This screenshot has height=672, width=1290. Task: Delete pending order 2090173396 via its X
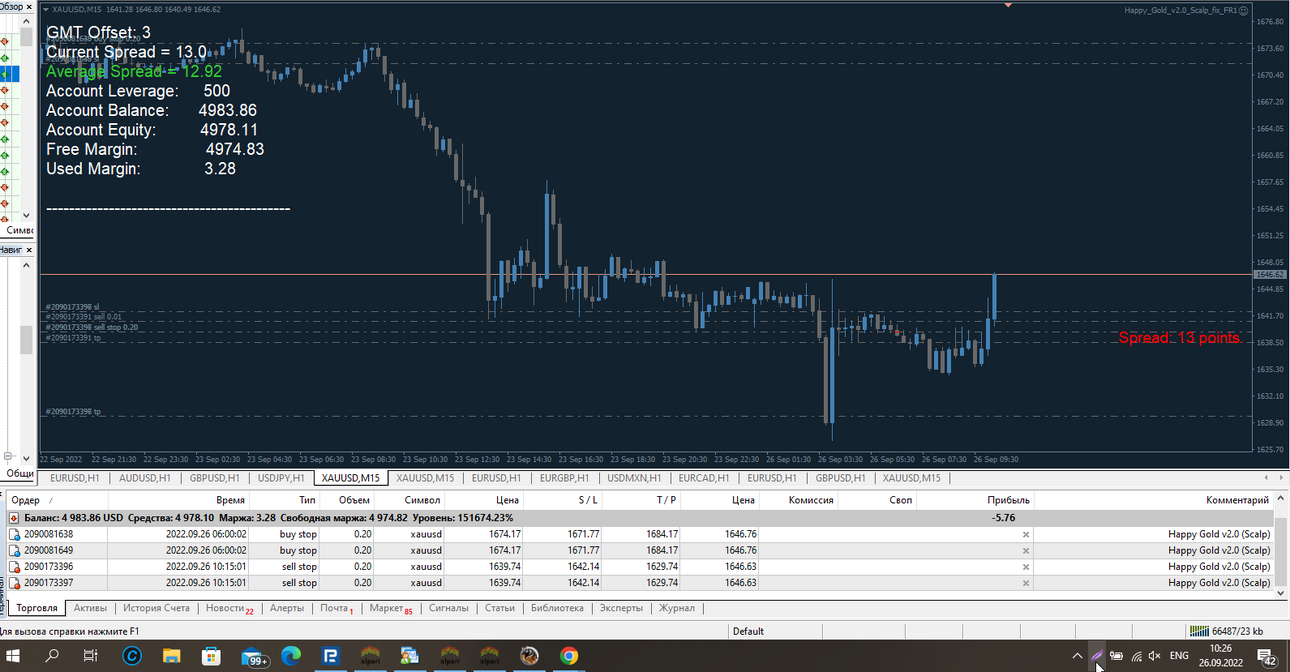tap(1025, 567)
